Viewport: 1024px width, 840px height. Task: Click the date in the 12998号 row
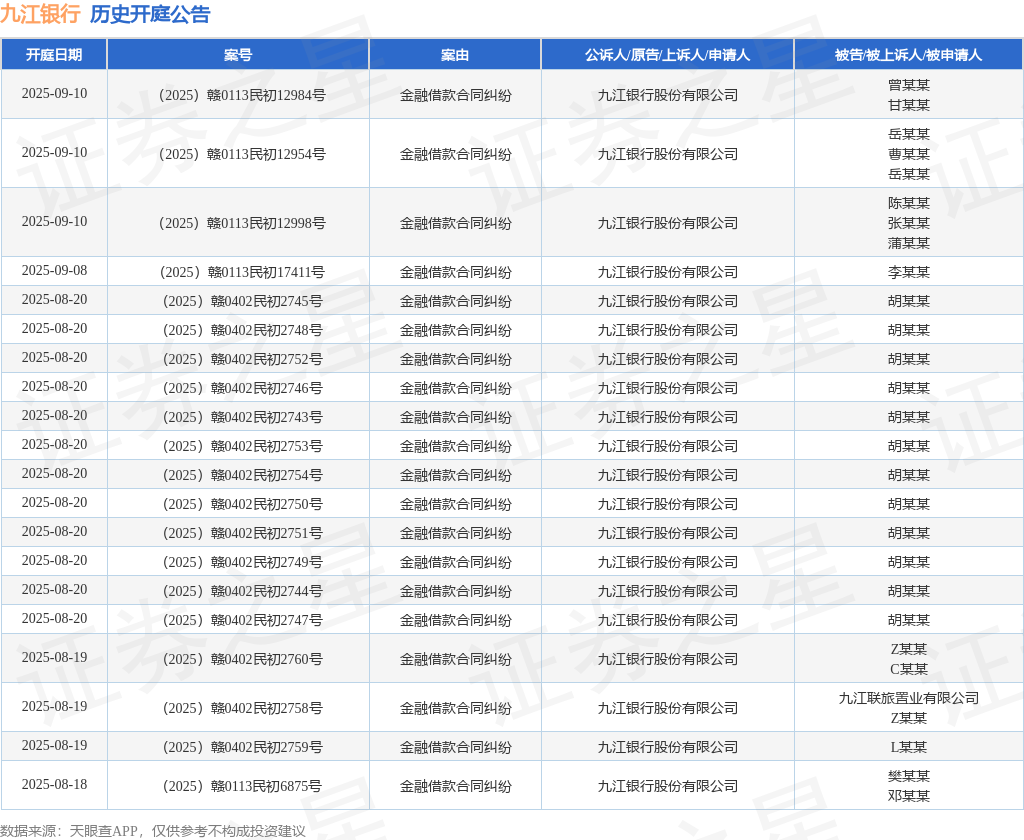pos(54,221)
